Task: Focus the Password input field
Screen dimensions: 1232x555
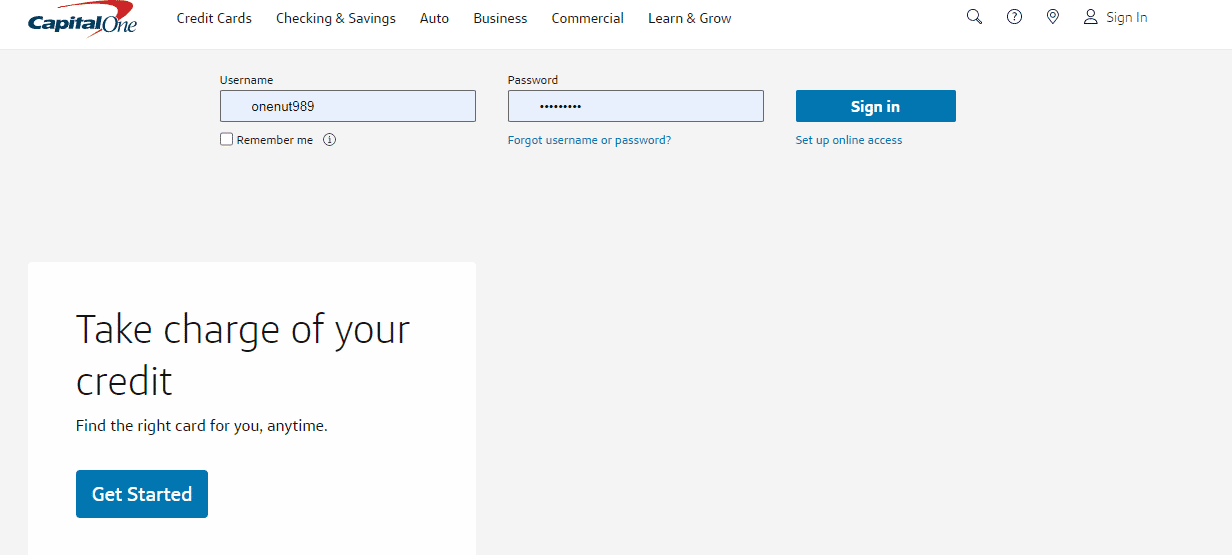Action: point(636,106)
